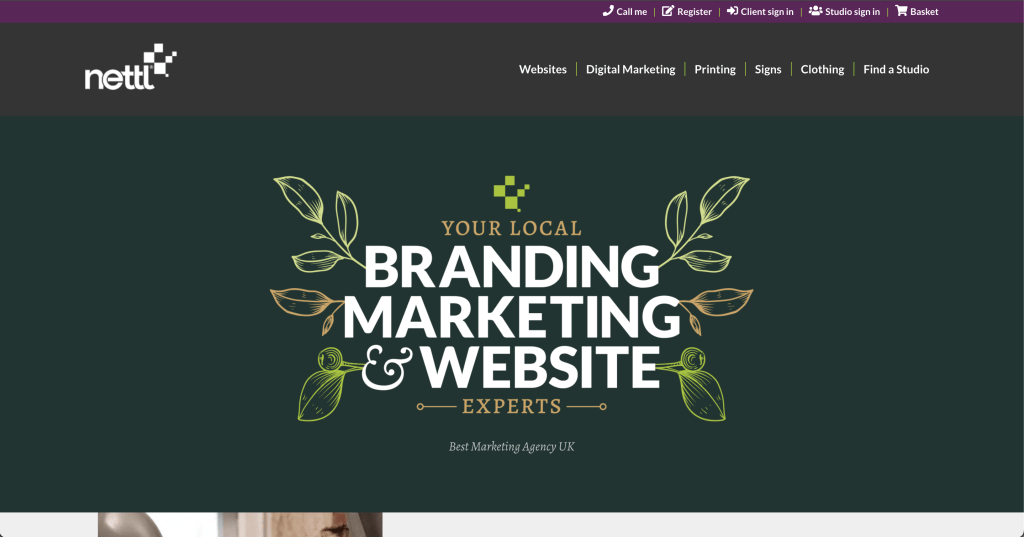1024x537 pixels.
Task: Go to the Printing section
Action: point(714,69)
